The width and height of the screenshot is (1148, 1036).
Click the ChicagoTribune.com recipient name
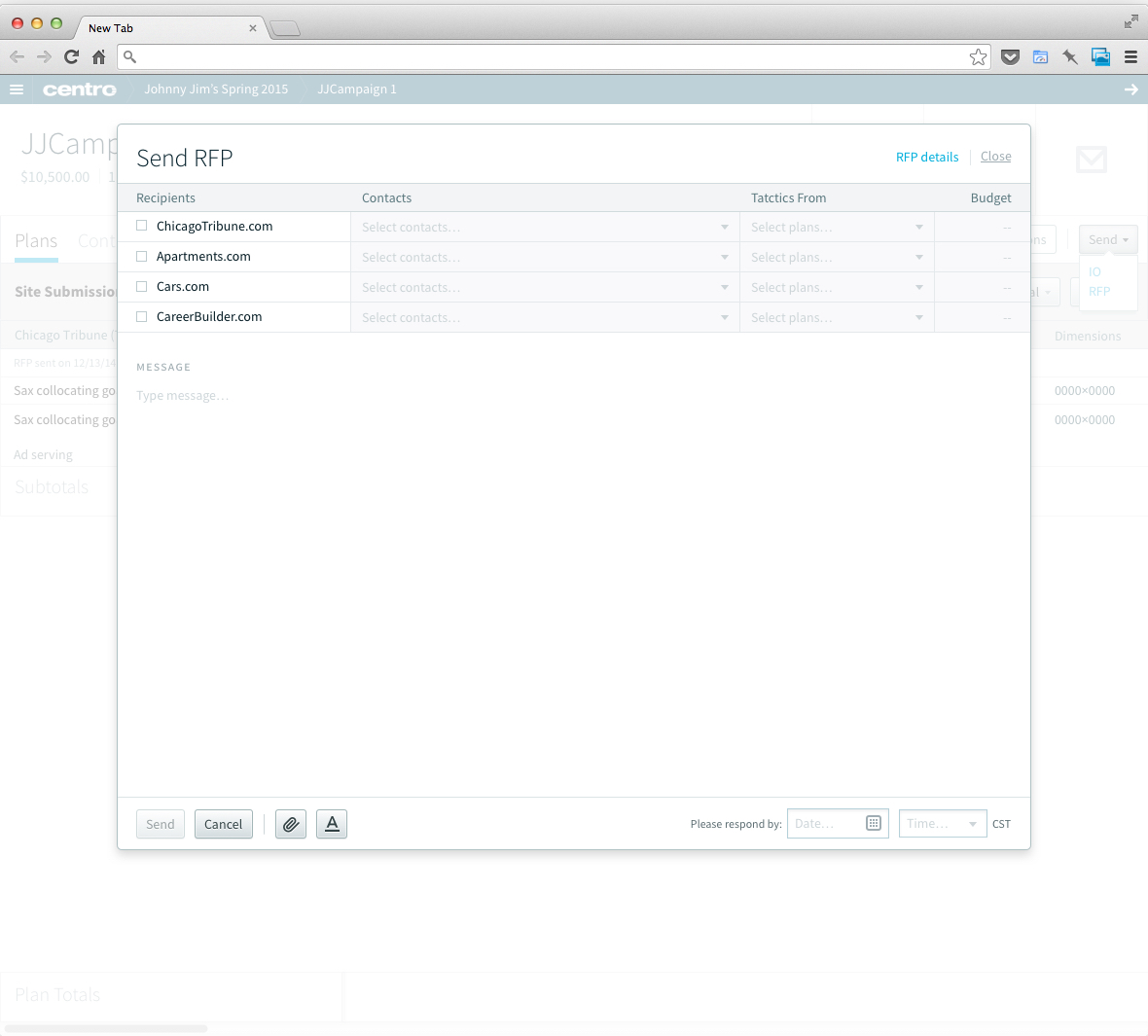[214, 227]
